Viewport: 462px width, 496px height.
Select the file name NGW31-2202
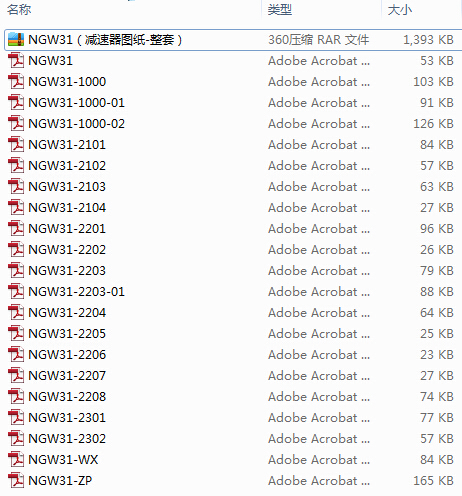(67, 249)
